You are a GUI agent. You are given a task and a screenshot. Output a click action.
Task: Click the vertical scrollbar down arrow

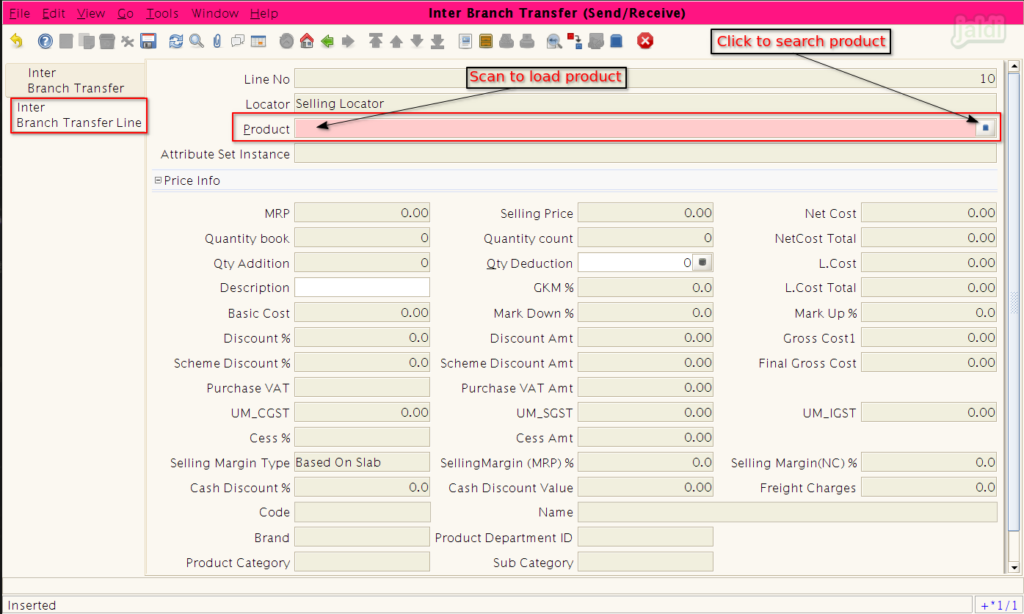point(1014,567)
